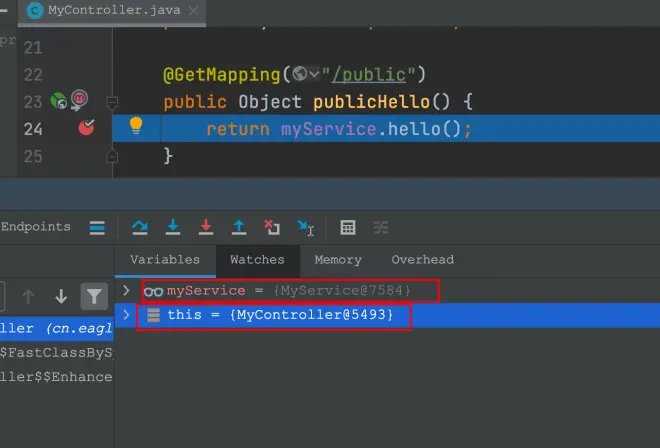Select the MyController.java editor tab
660x448 pixels.
[x=112, y=11]
